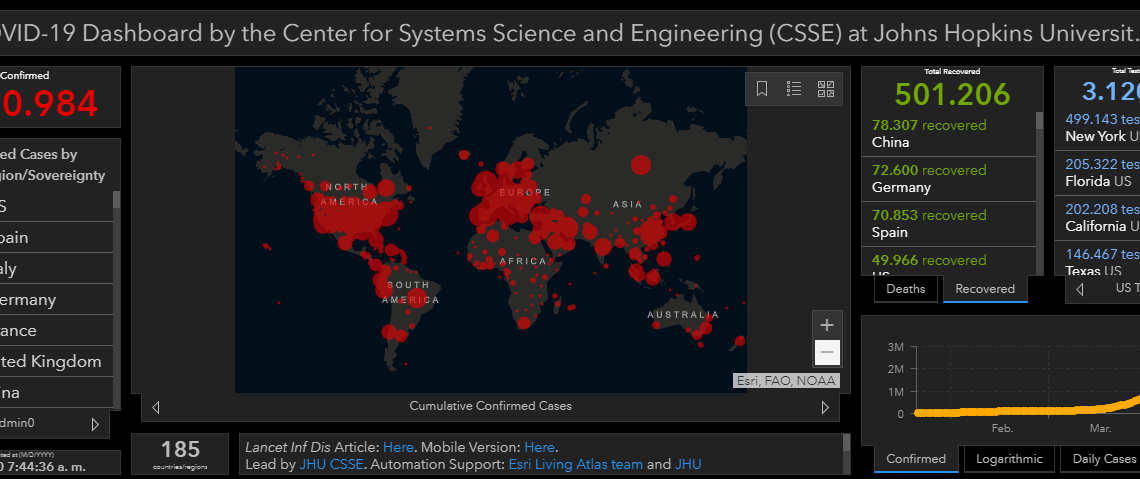Open the Esri Living Atlas team link
Viewport: 1140px width, 479px height.
(x=576, y=464)
